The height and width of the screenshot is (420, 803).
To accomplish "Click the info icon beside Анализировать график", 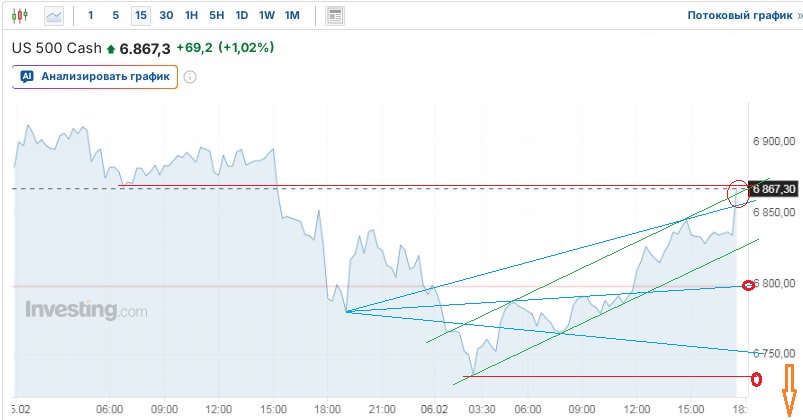I will tap(190, 77).
